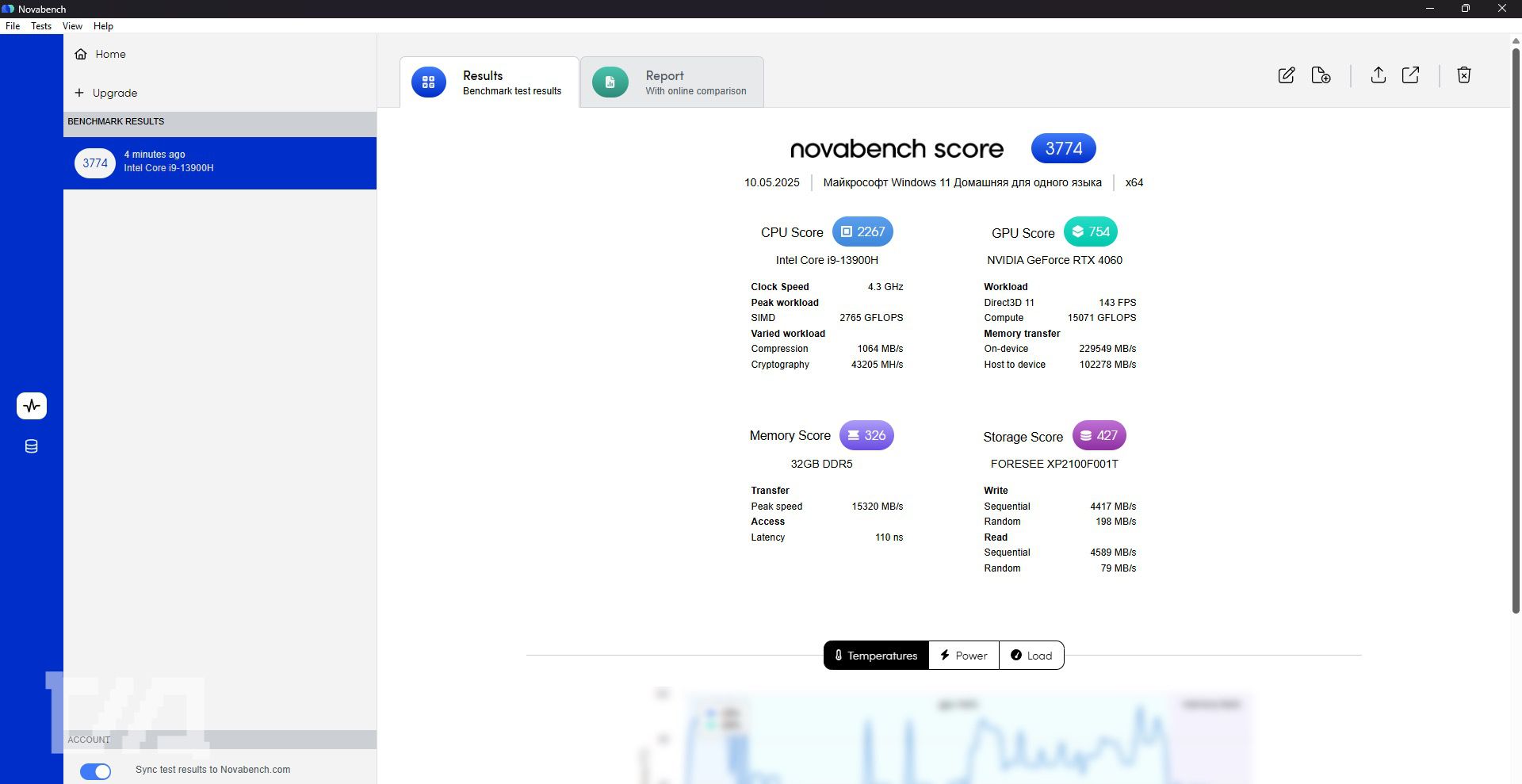Viewport: 1522px width, 784px height.
Task: Click the 15320 MB/s Peak speed value
Action: point(877,507)
